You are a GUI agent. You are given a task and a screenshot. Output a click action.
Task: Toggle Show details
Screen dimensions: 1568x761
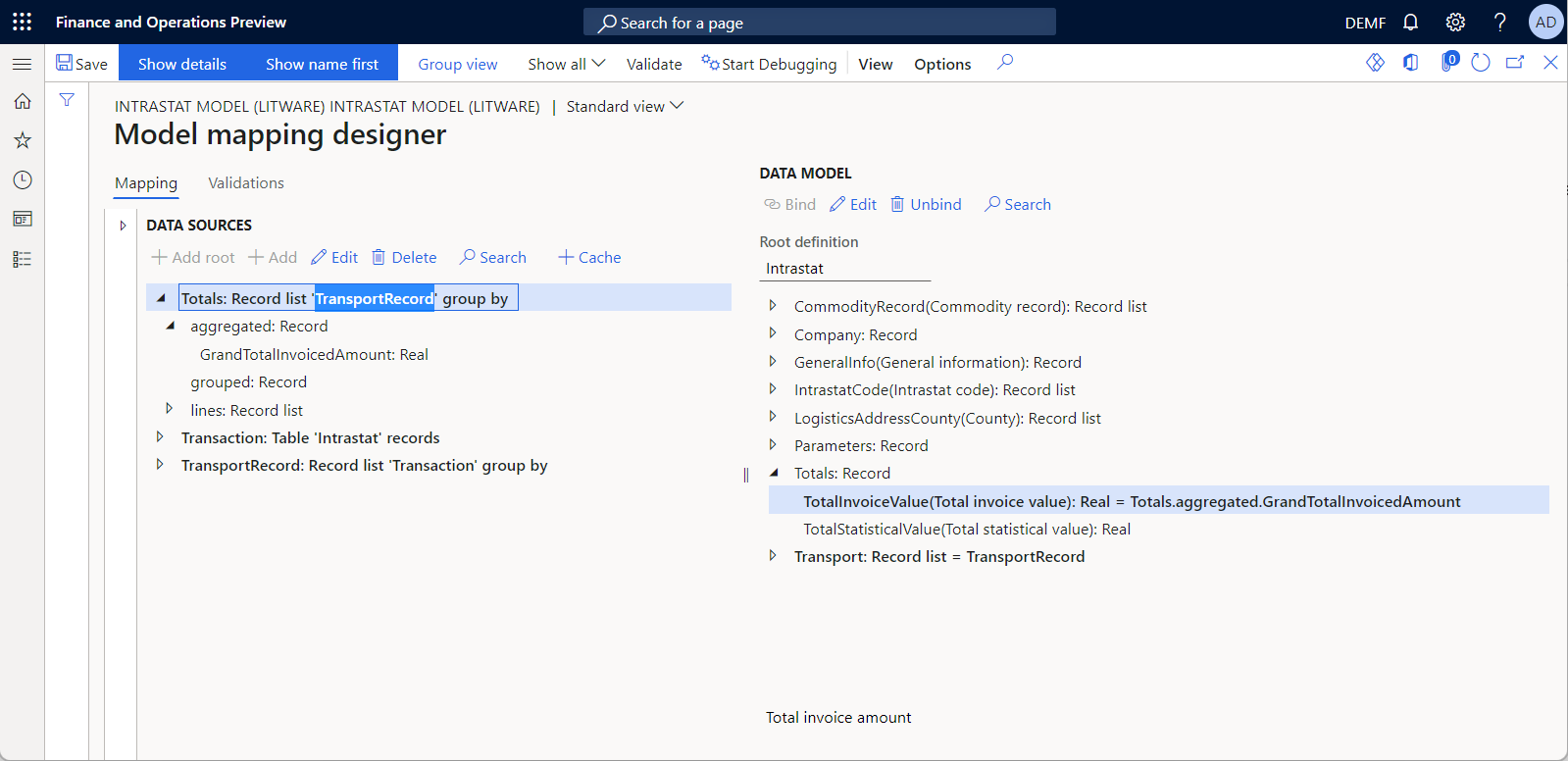182,64
